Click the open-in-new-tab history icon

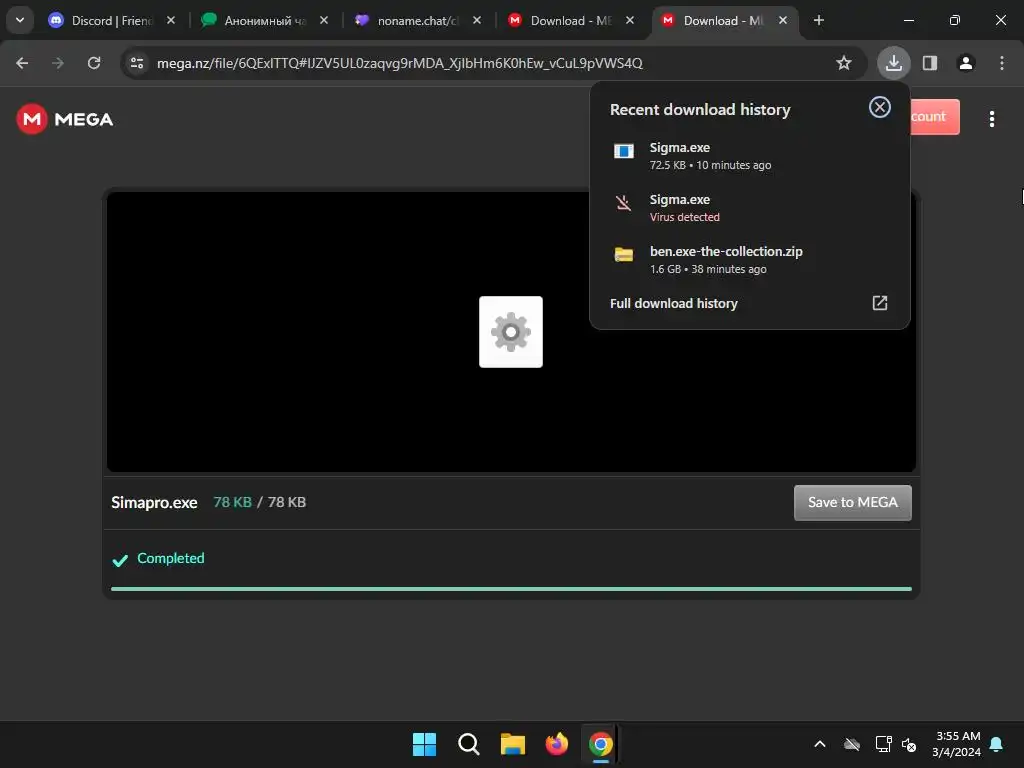(x=879, y=303)
